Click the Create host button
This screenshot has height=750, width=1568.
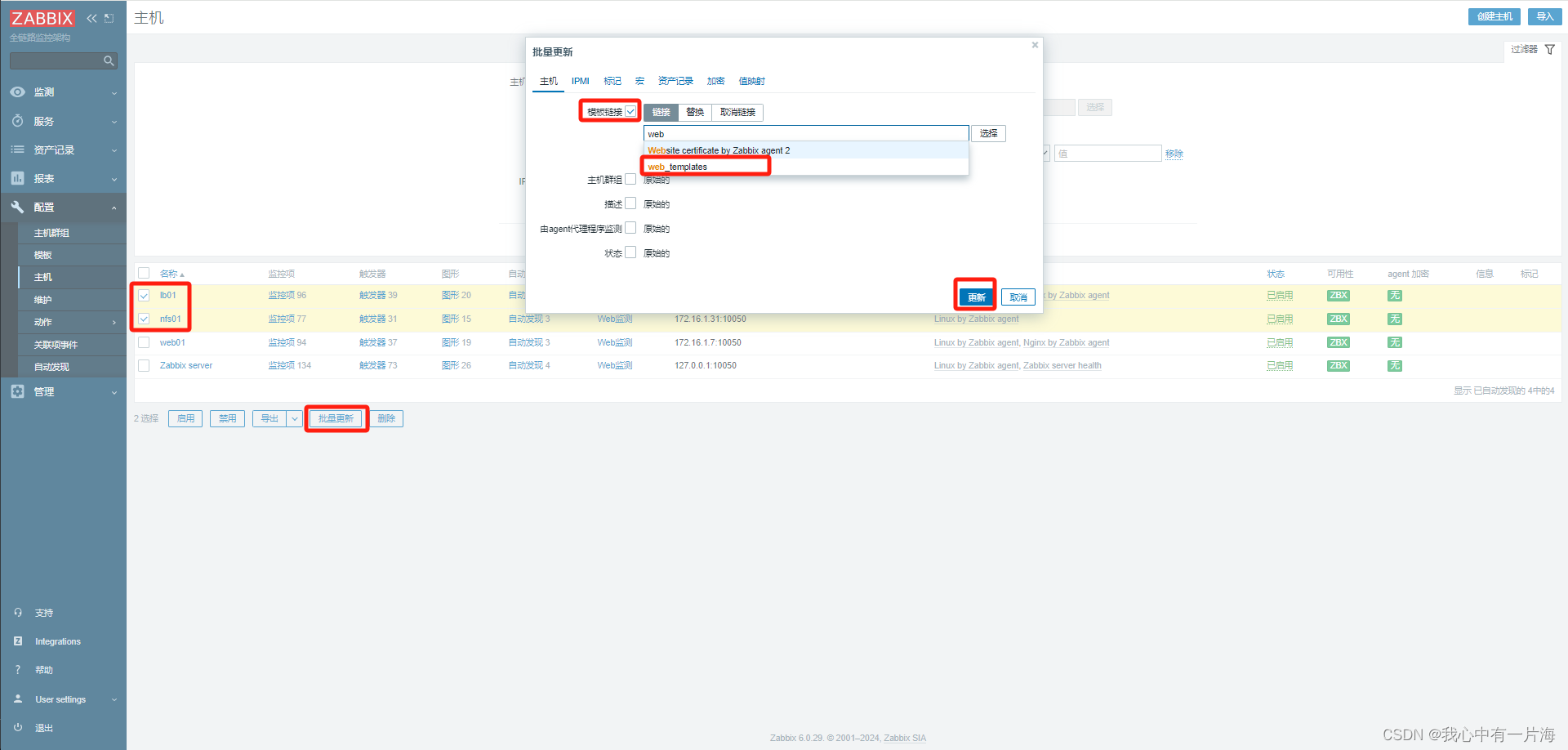pos(1494,16)
